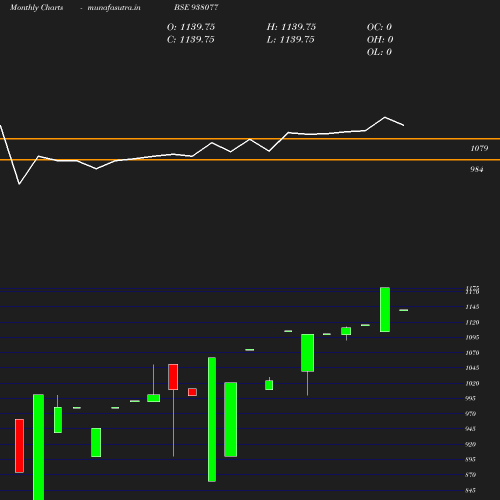500x500 pixels.
Task: Click the last small green dash candle near 1139
Action: (x=404, y=310)
